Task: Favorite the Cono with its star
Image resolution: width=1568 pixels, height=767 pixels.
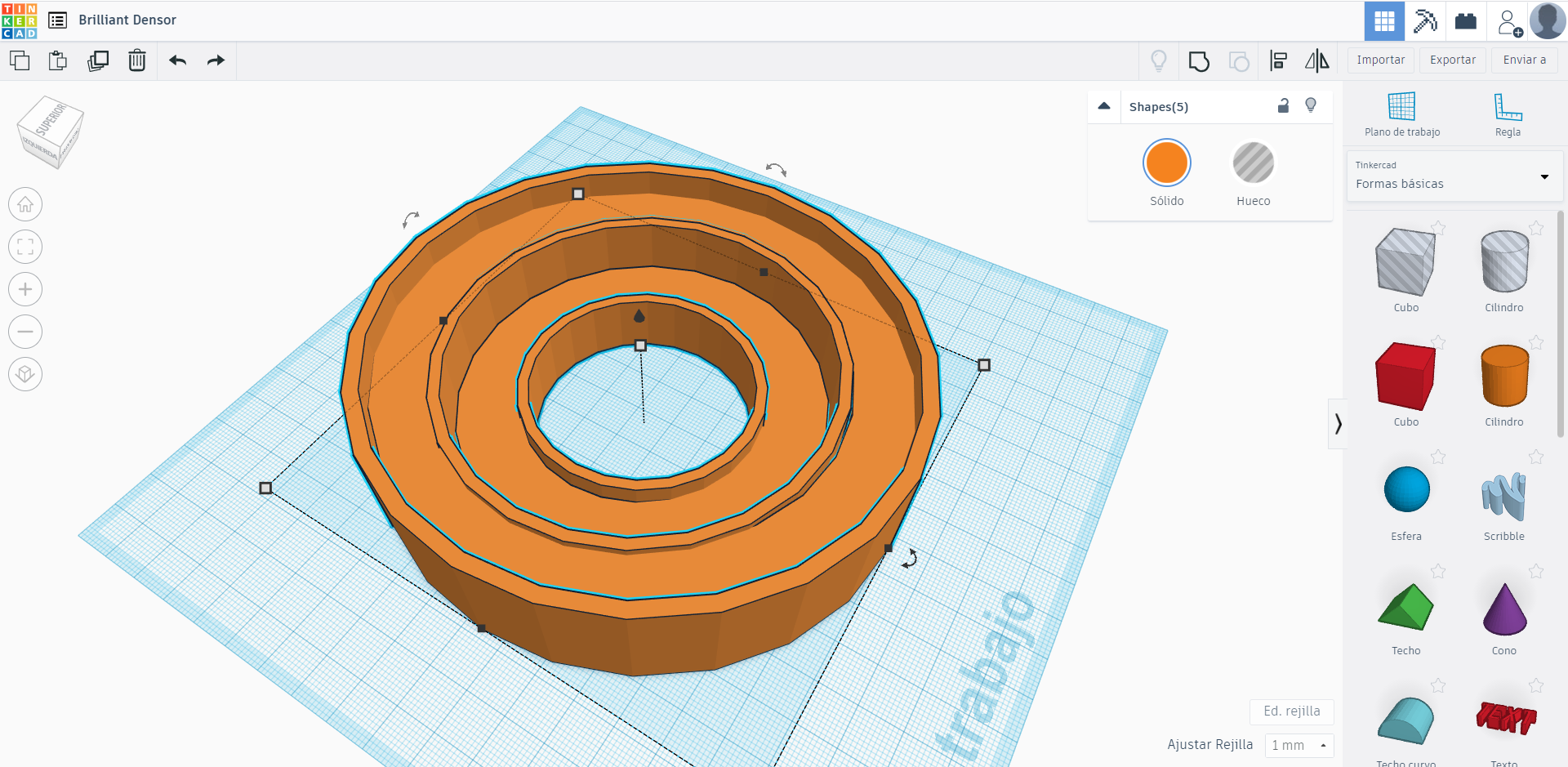Action: click(1536, 571)
